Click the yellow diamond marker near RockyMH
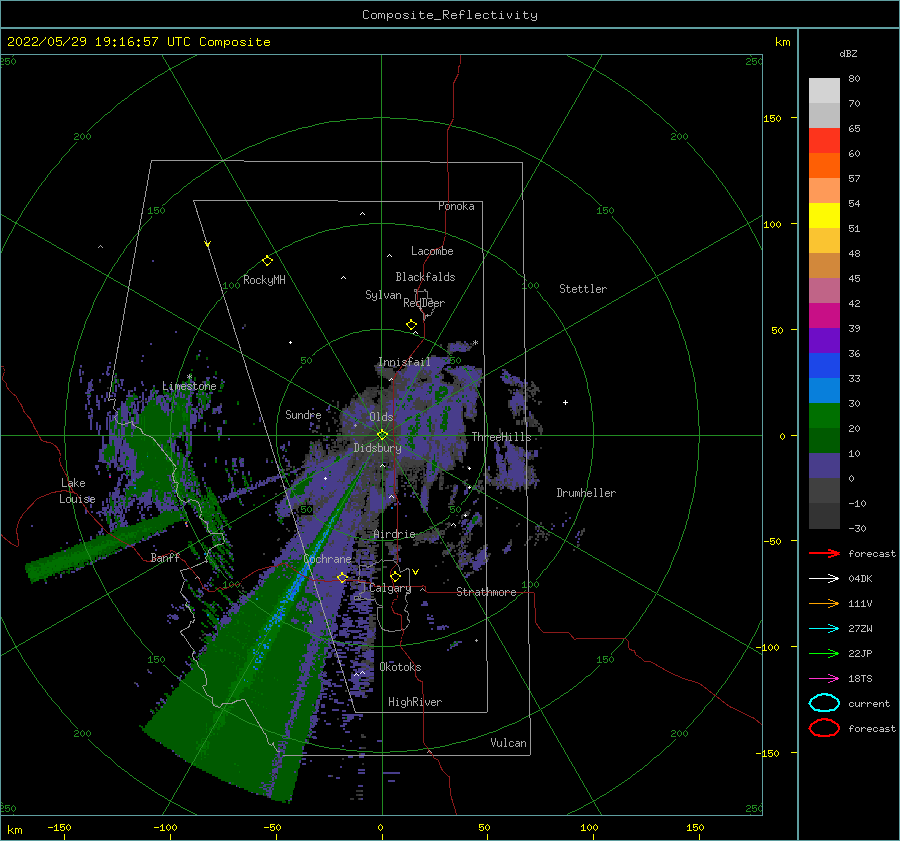Viewport: 900px width, 841px height. tap(267, 261)
